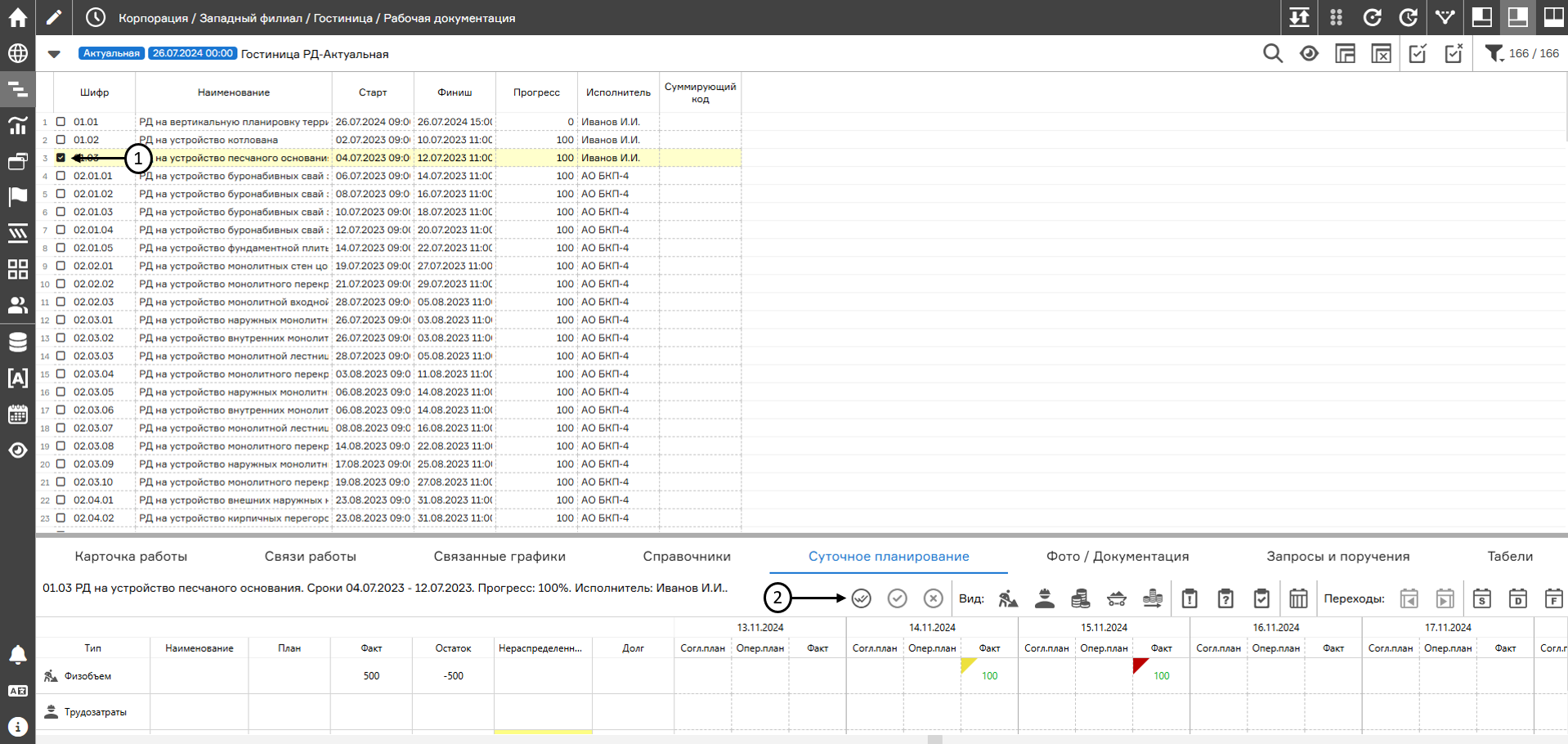Click the calendar D transition icon
The image size is (1568, 744).
(x=1517, y=598)
